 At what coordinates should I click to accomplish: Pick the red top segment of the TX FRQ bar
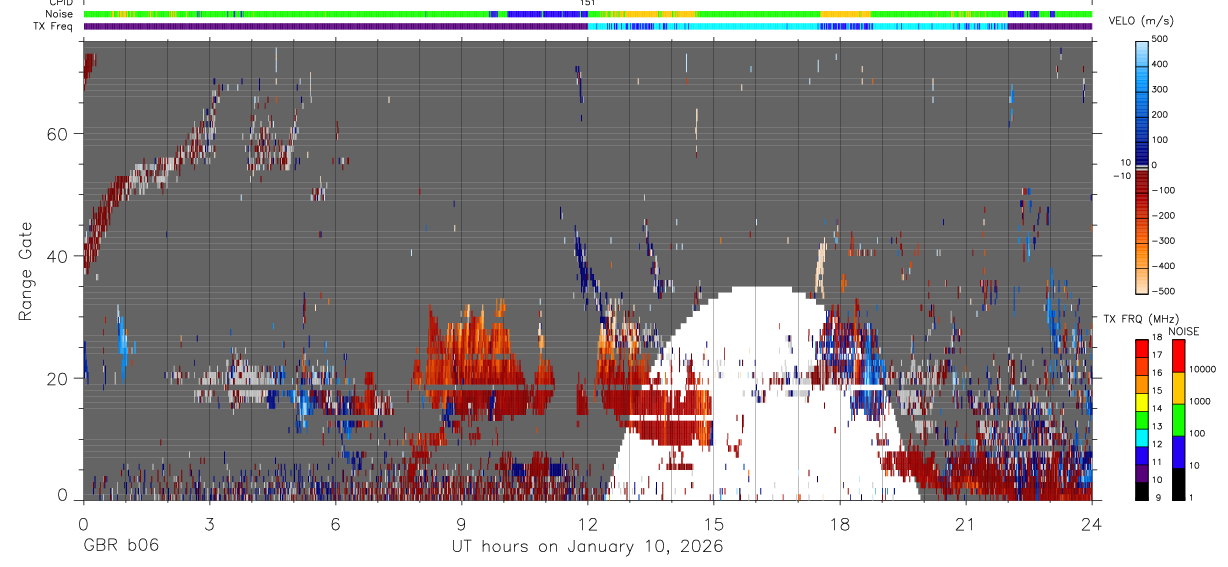[x=1142, y=349]
